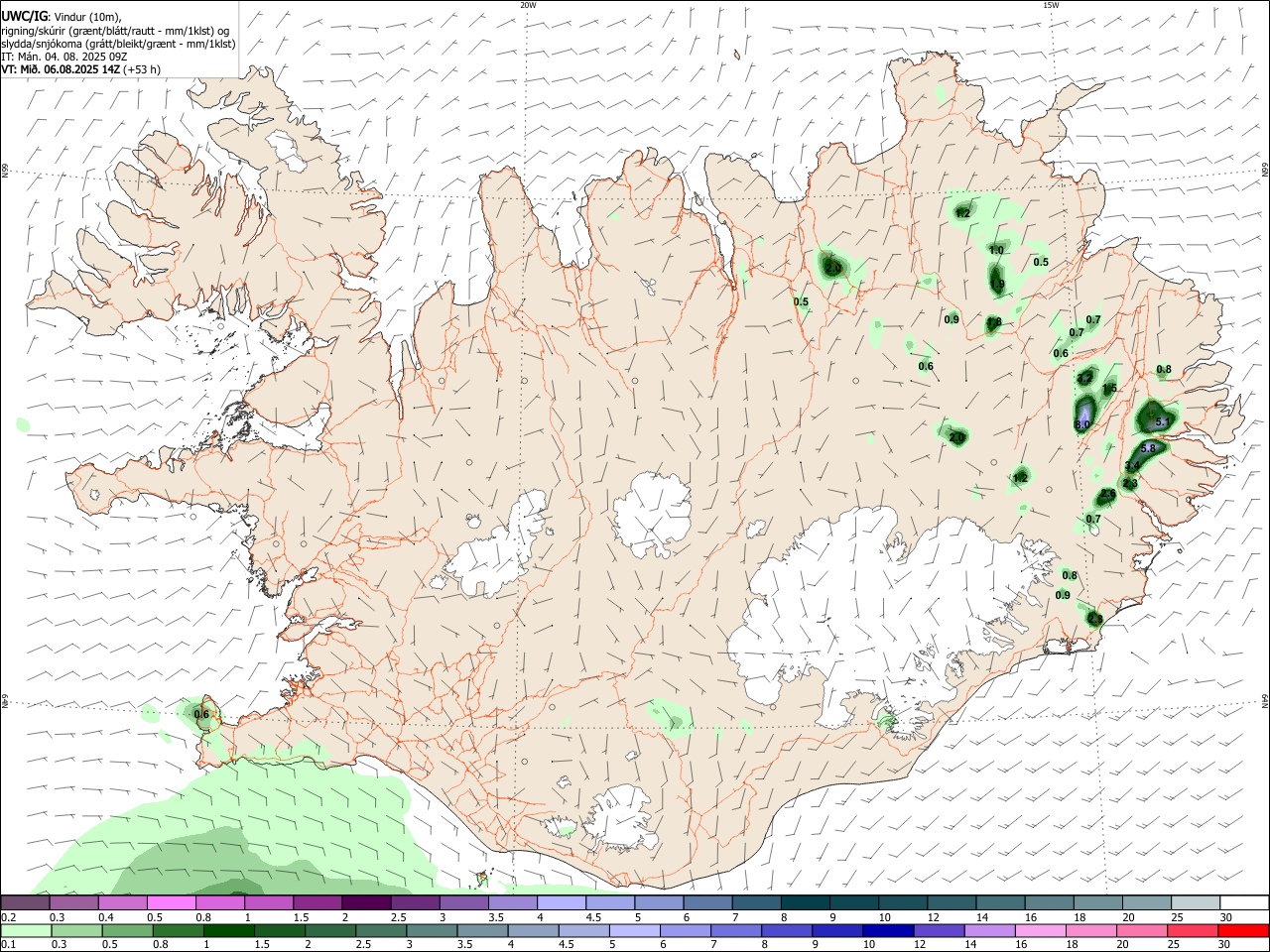Click the 1.8 precipitation value on the map
Image resolution: width=1270 pixels, height=952 pixels.
pyautogui.click(x=993, y=322)
